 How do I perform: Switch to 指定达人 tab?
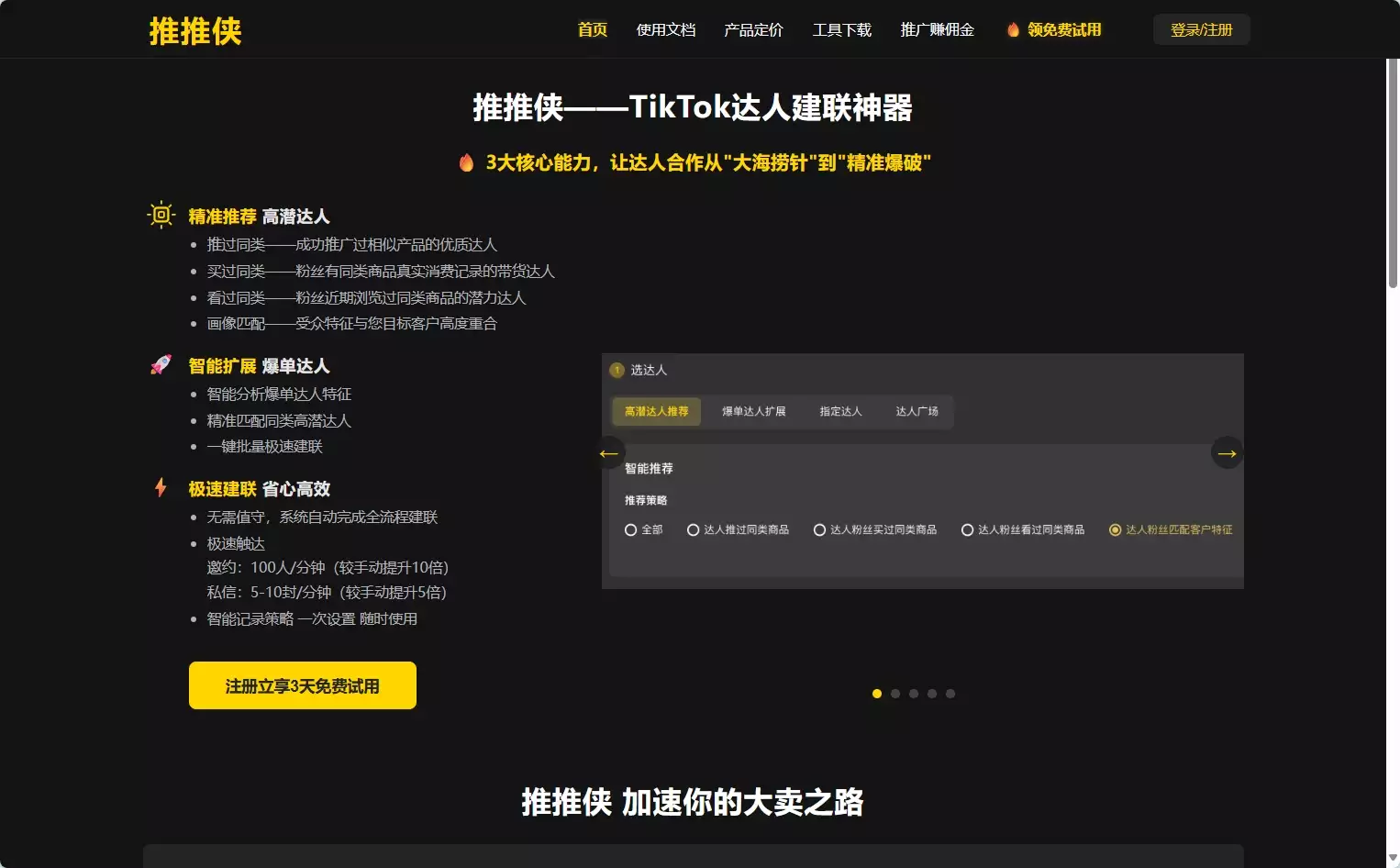point(841,411)
